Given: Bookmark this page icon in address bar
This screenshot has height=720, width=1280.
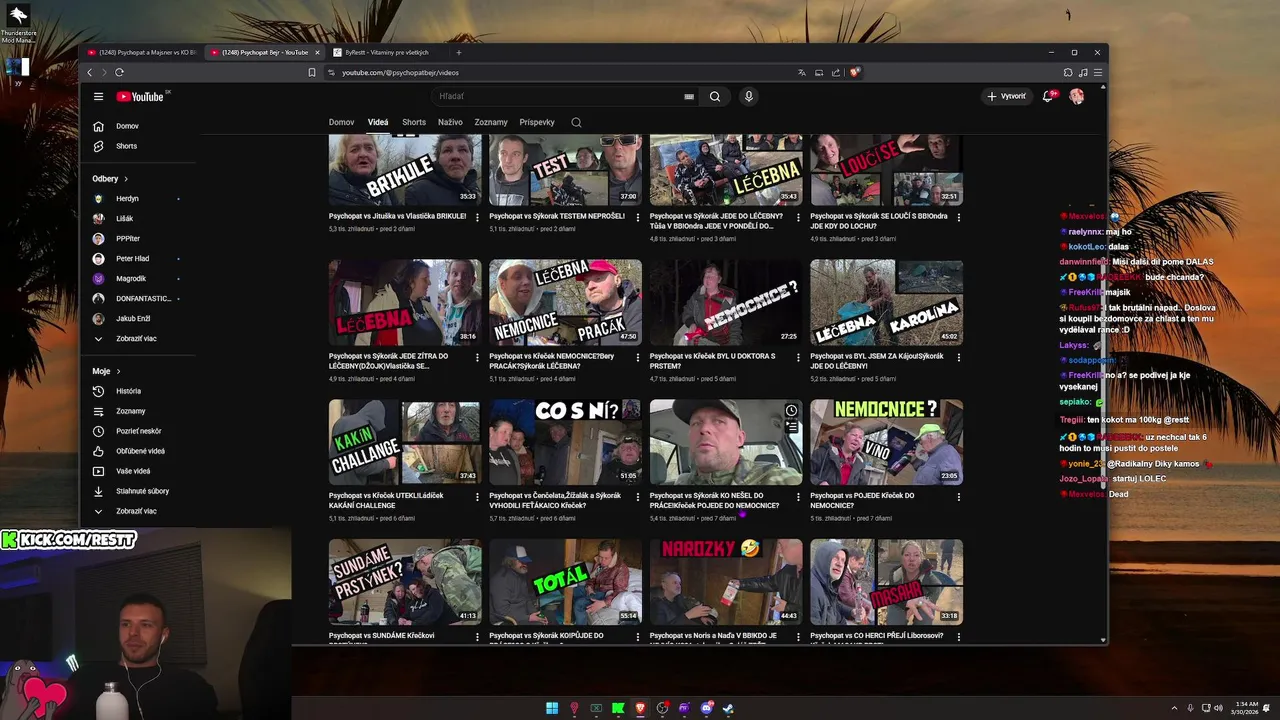Looking at the screenshot, I should pos(312,72).
